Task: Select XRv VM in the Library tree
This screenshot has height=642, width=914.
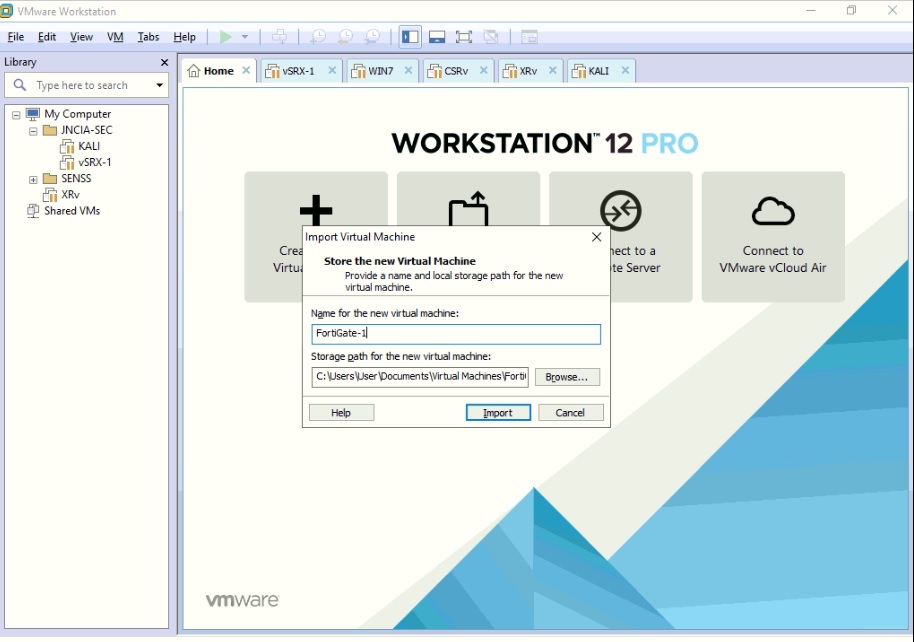Action: tap(70, 195)
